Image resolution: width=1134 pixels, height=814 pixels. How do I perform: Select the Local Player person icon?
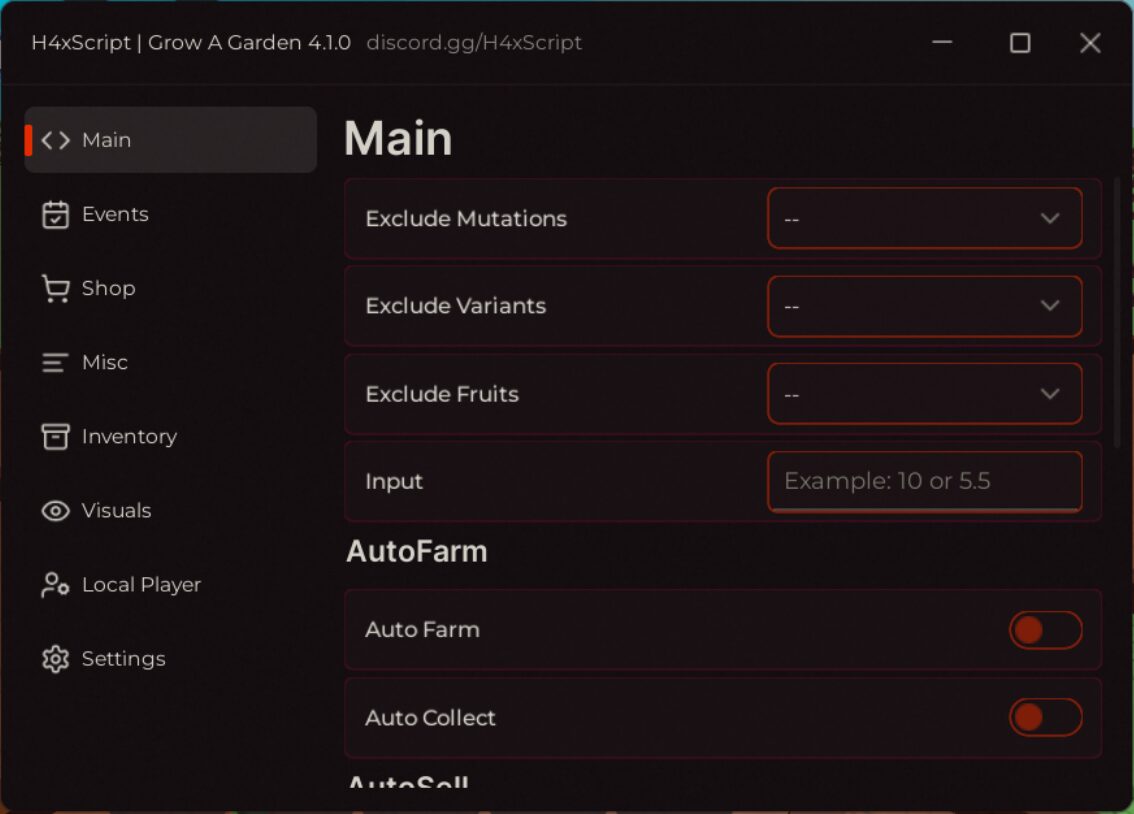56,585
